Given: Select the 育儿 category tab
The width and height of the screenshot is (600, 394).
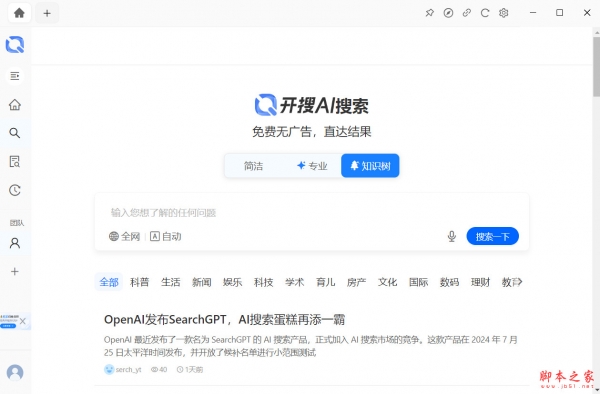Looking at the screenshot, I should click(x=325, y=282).
